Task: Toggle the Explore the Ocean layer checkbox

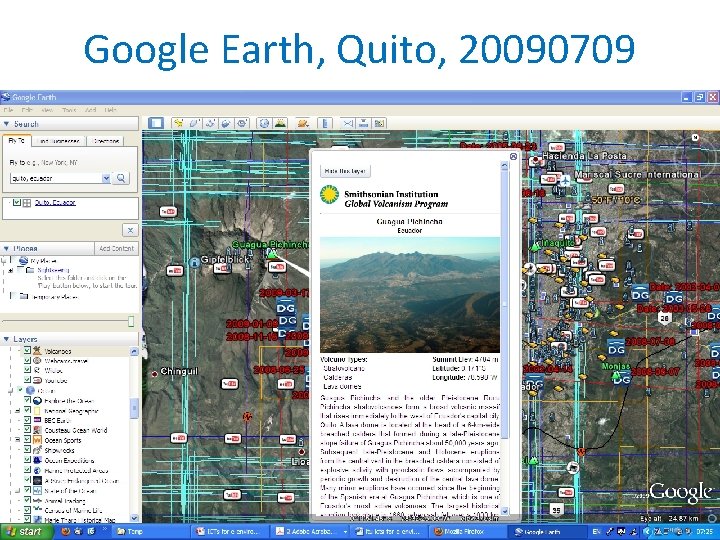Action: [27, 400]
